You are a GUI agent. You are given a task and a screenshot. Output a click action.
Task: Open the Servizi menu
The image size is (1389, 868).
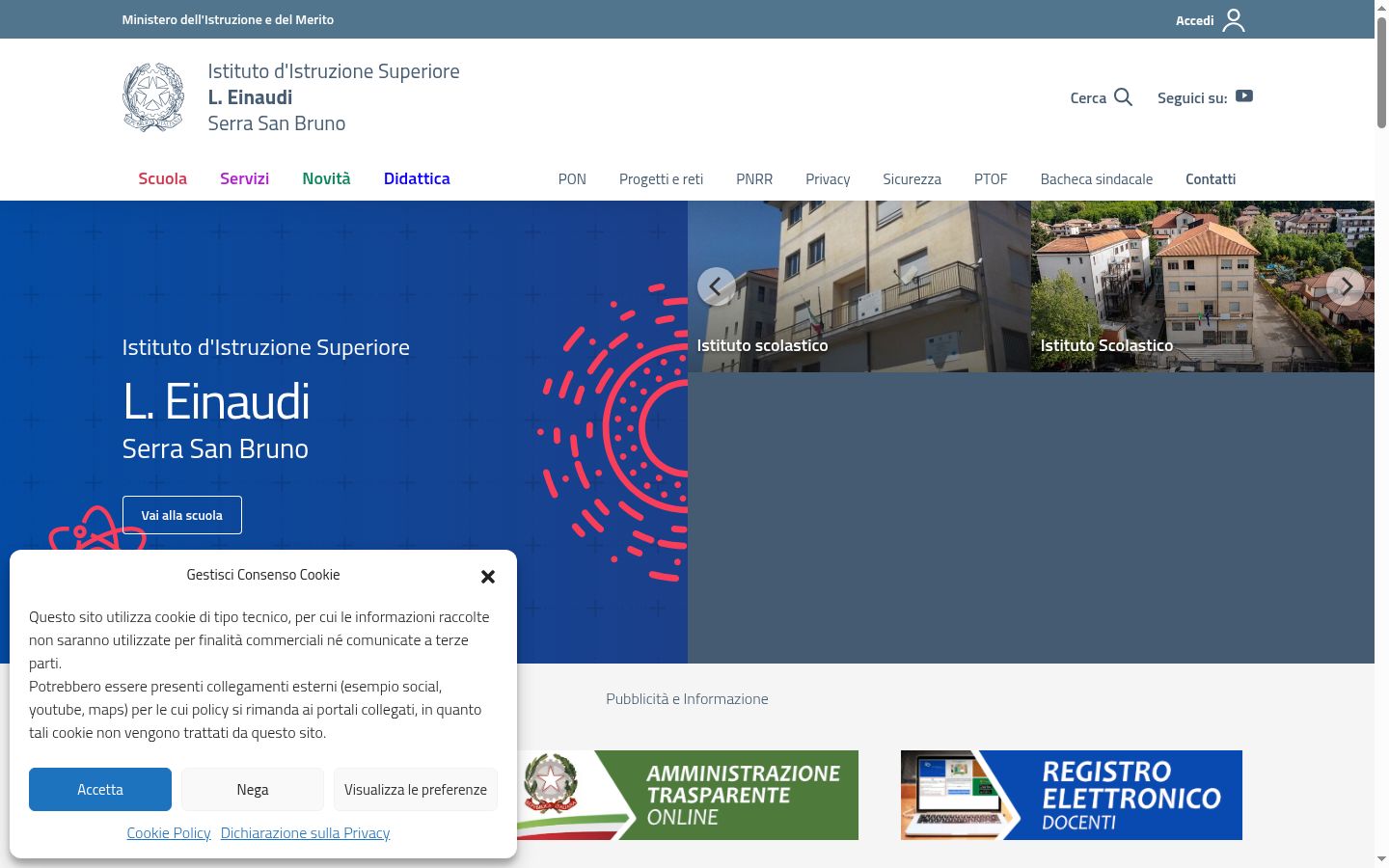pyautogui.click(x=244, y=178)
